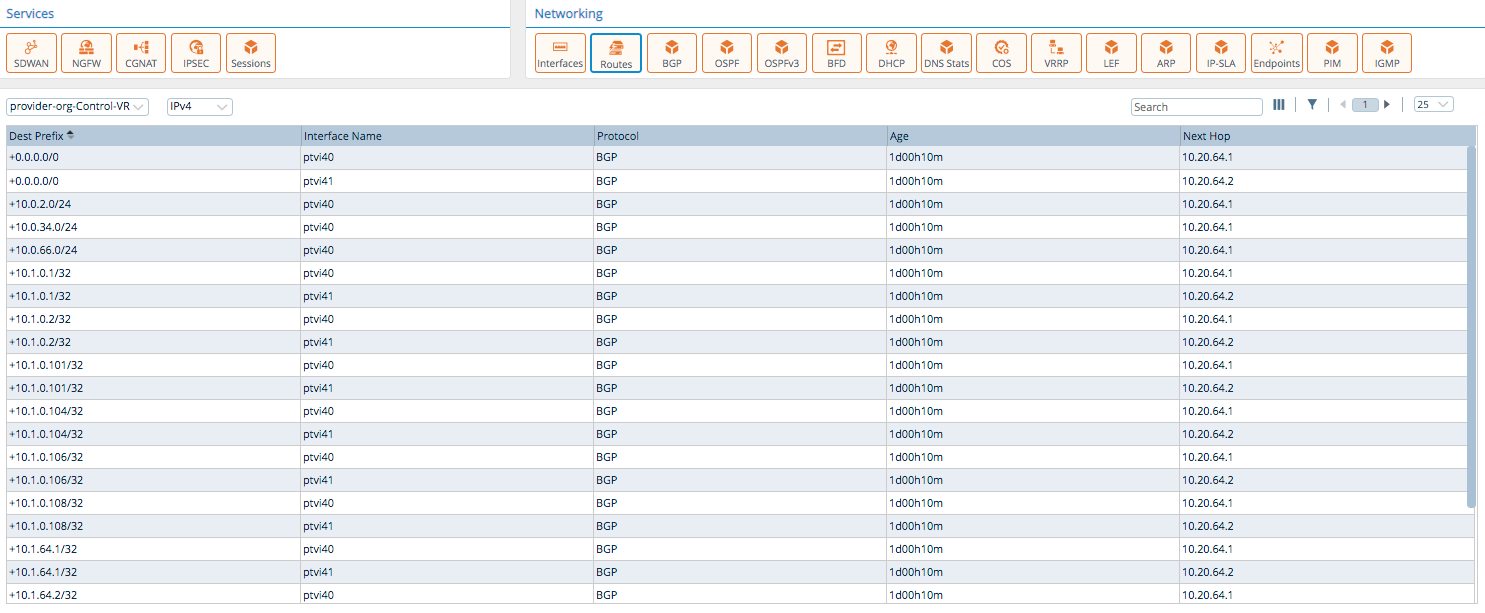The height and width of the screenshot is (613, 1485).
Task: View IPSEC service details
Action: coord(195,52)
